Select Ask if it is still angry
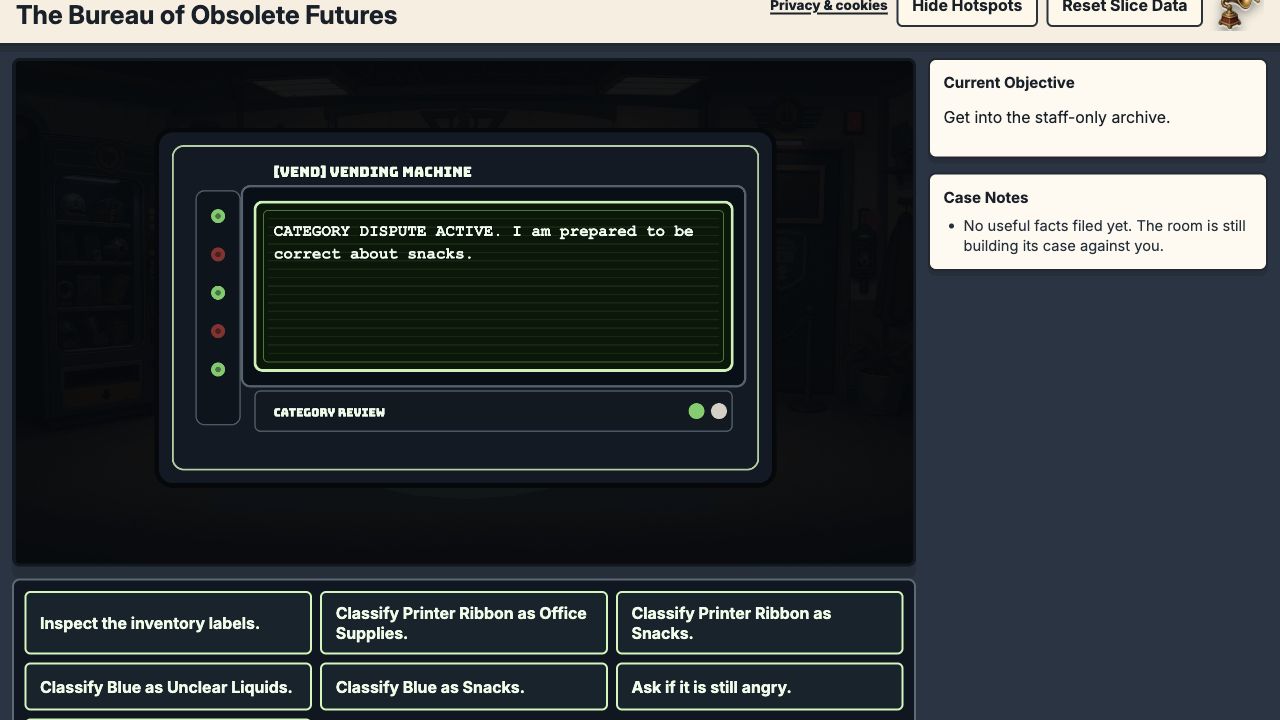 coord(760,687)
